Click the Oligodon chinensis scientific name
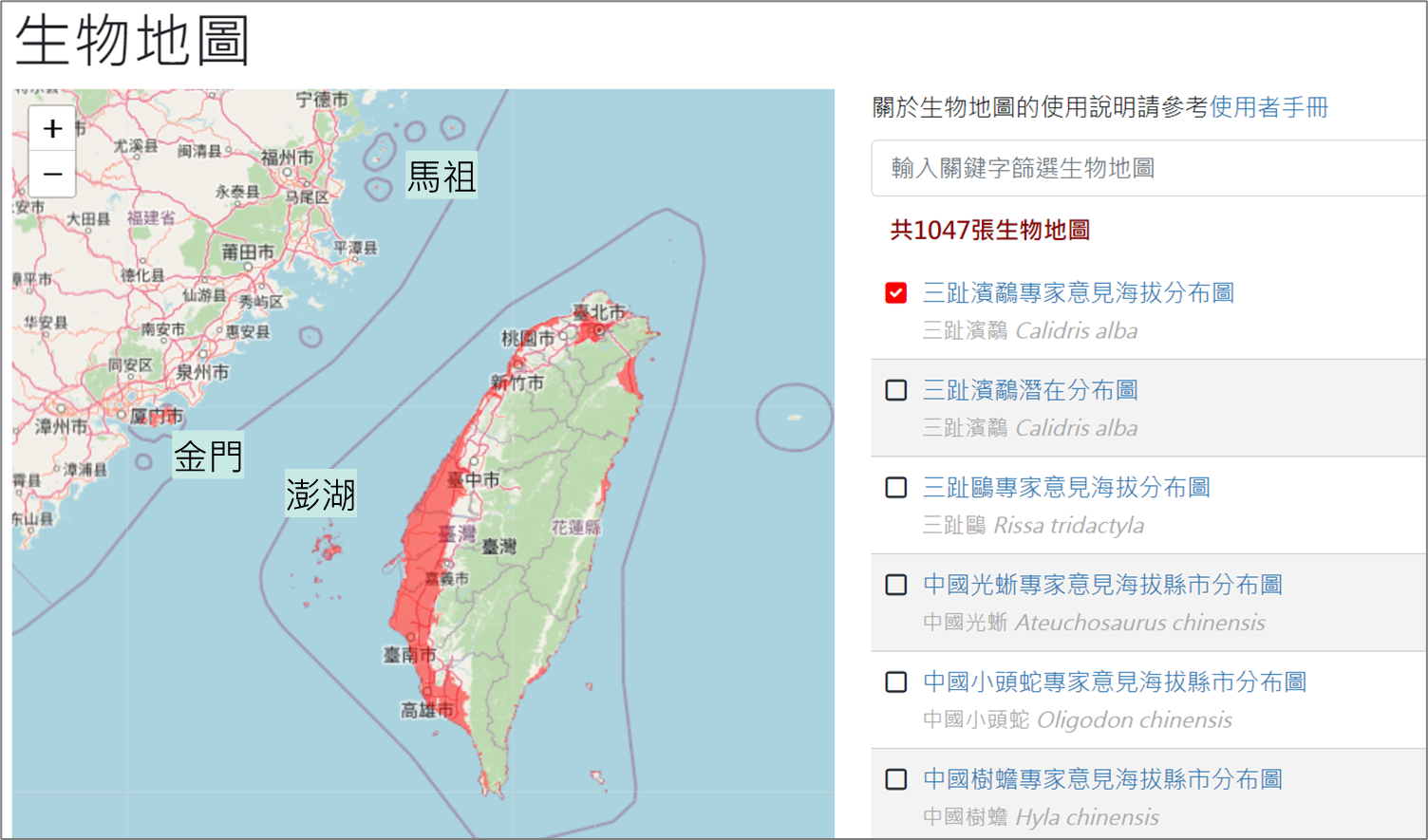Image resolution: width=1428 pixels, height=840 pixels. click(1135, 719)
